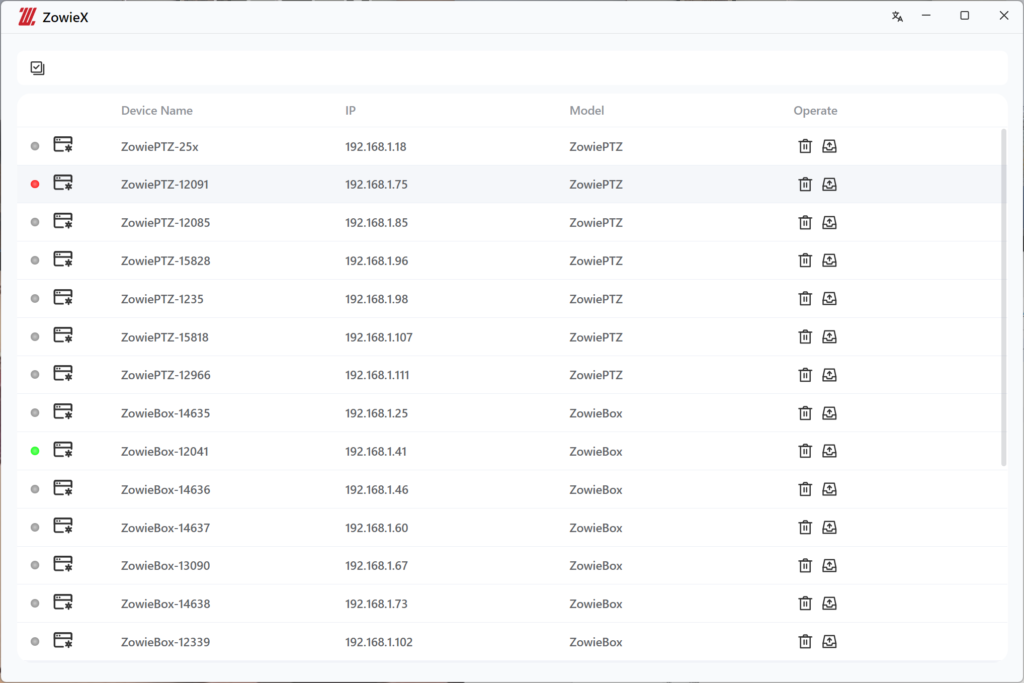
Task: Click the select-all checklist icon
Action: pos(38,68)
